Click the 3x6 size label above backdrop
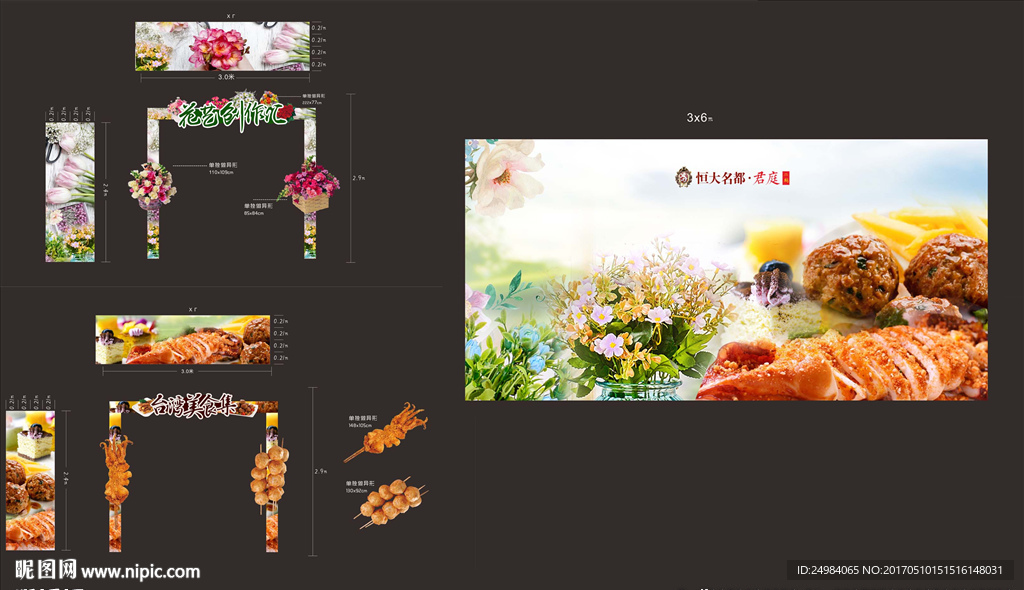The width and height of the screenshot is (1024, 590). tap(699, 118)
